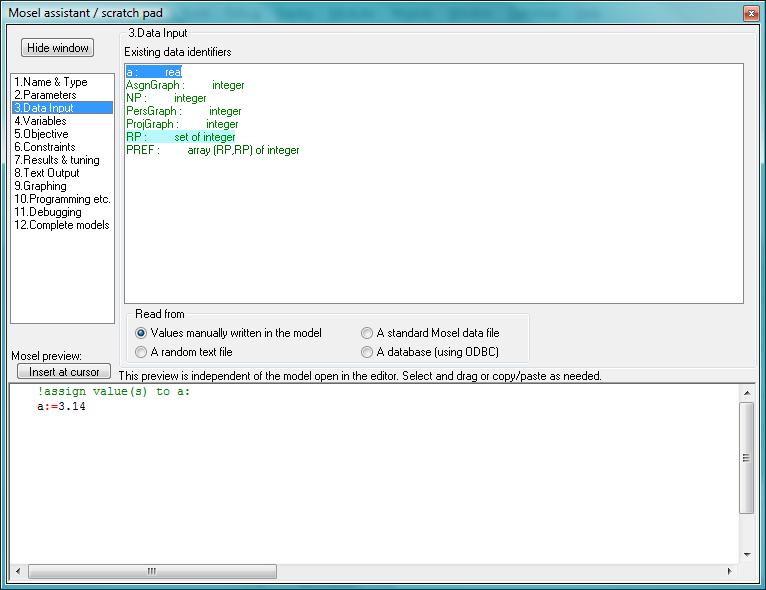This screenshot has height=590, width=766.
Task: Choose 'A database (using ODBC)' source
Action: pyautogui.click(x=367, y=352)
